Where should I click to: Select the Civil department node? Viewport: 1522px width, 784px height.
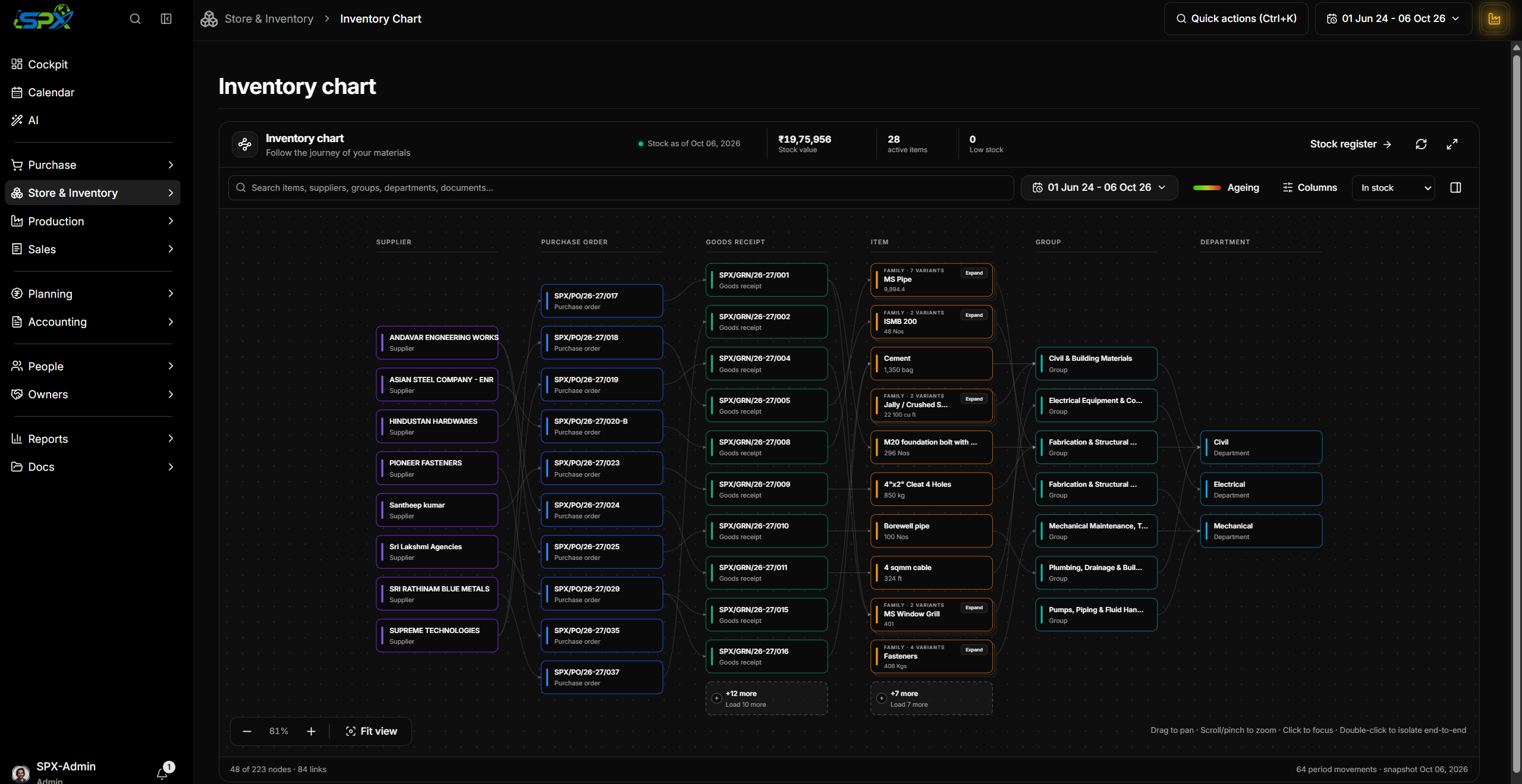[x=1261, y=448]
